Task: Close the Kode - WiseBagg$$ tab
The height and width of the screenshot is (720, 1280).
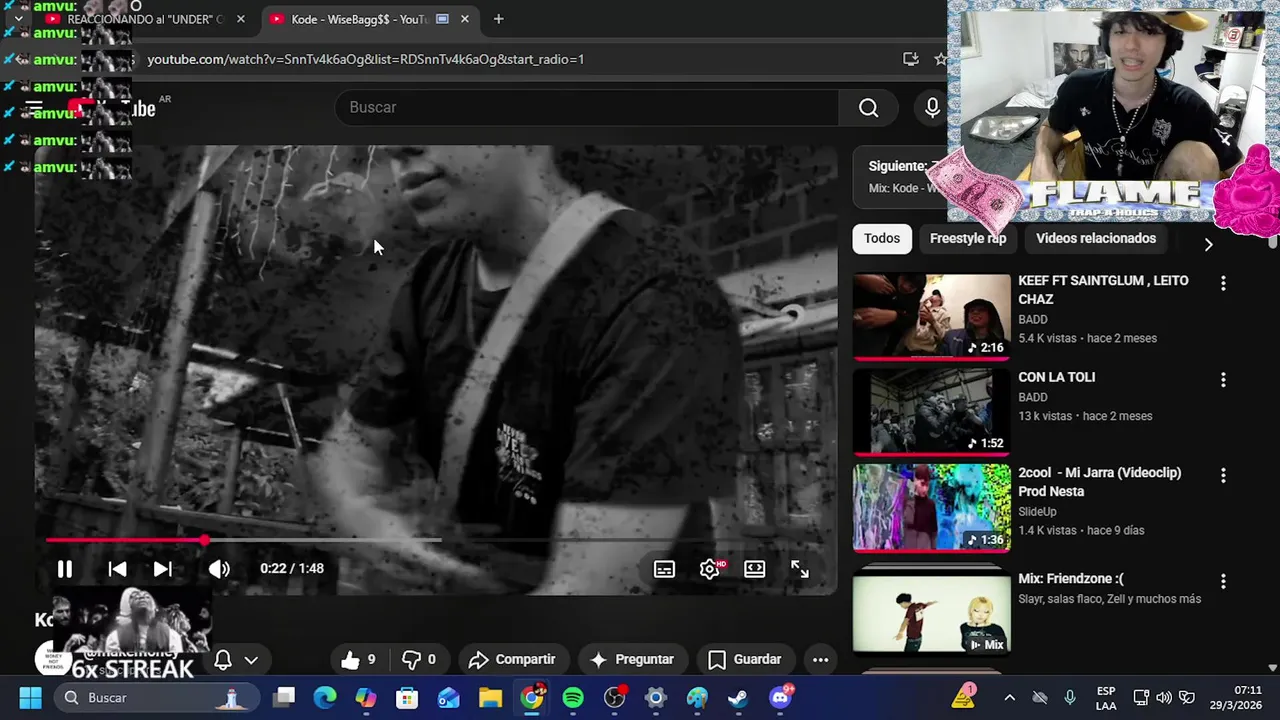Action: pyautogui.click(x=464, y=19)
